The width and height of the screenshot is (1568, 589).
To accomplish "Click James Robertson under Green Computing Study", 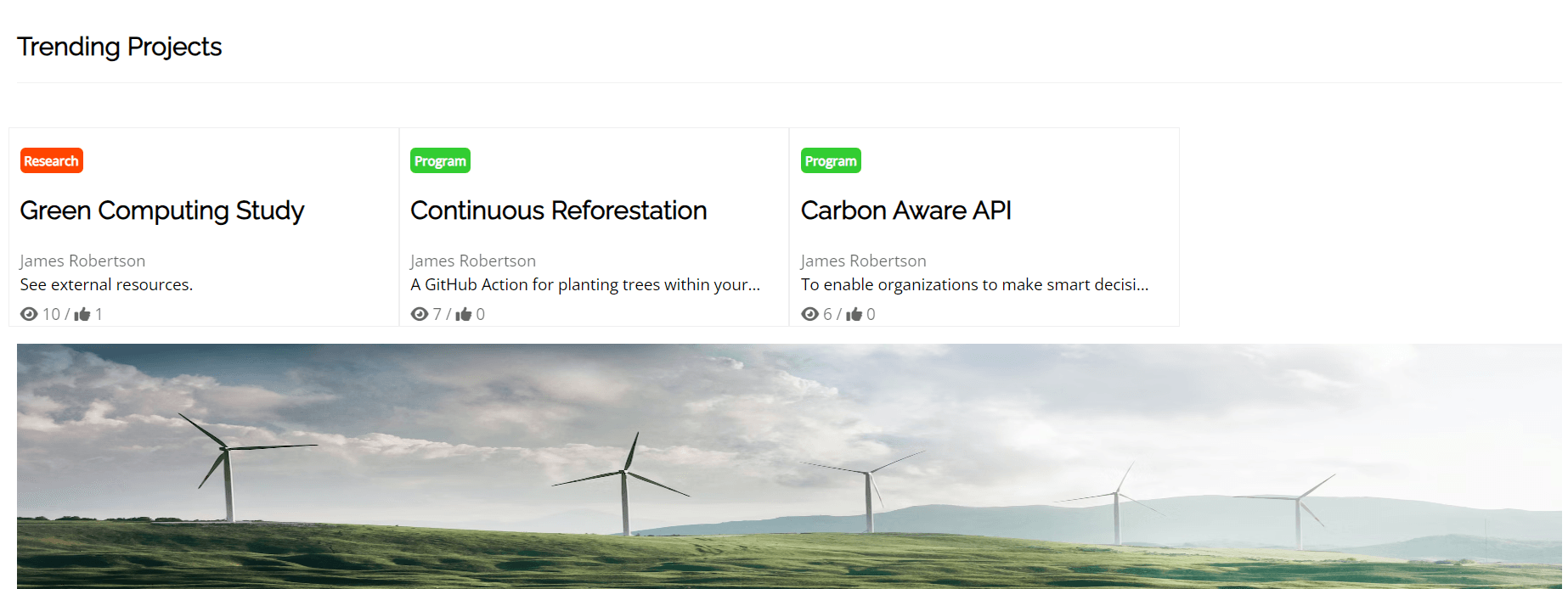I will pos(82,261).
